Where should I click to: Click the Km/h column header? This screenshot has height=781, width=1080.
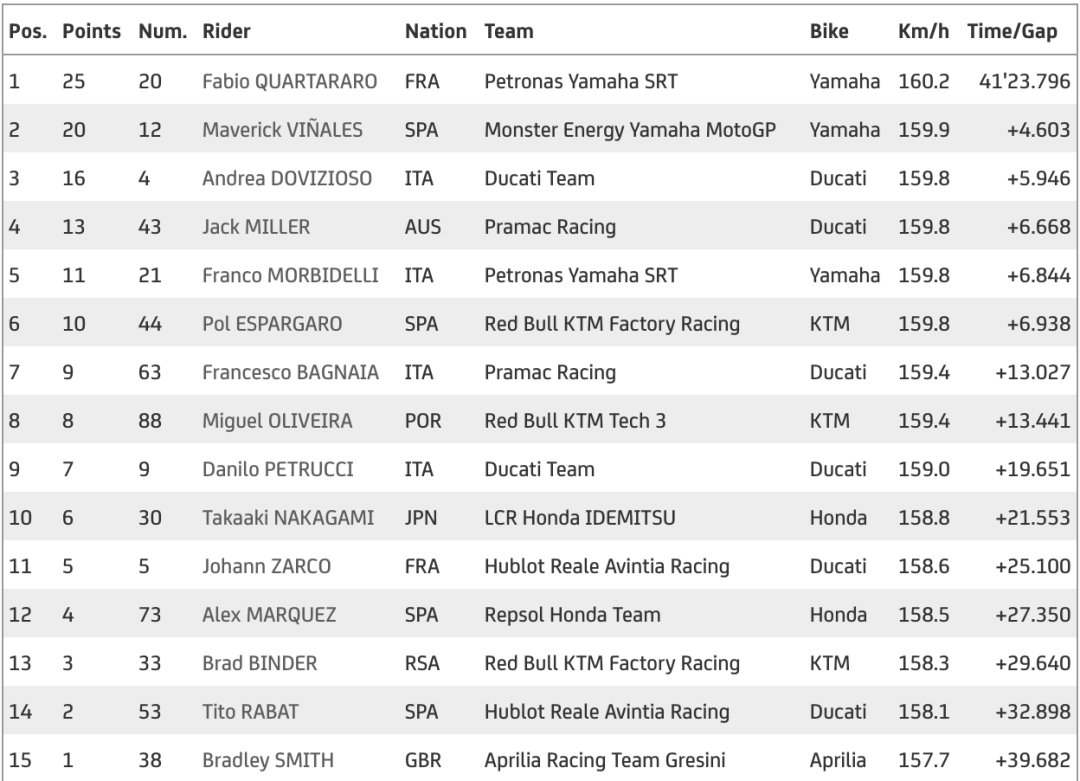[922, 32]
